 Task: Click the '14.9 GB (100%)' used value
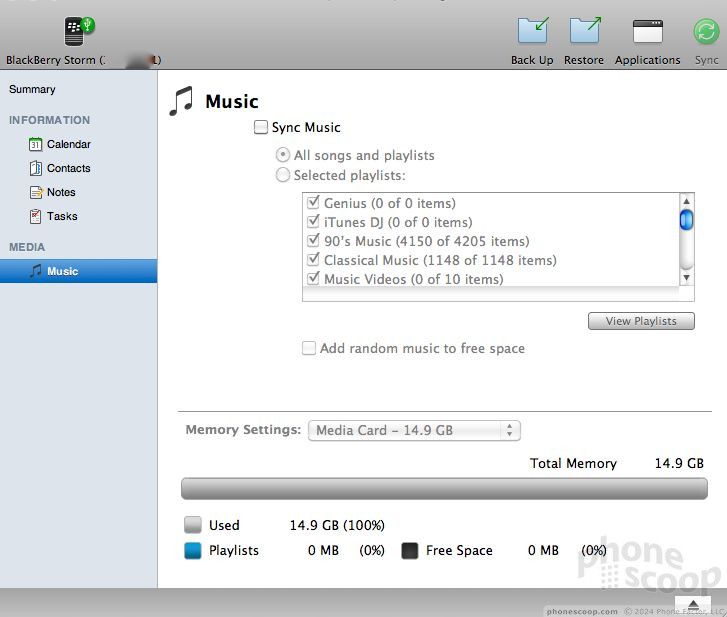[337, 525]
